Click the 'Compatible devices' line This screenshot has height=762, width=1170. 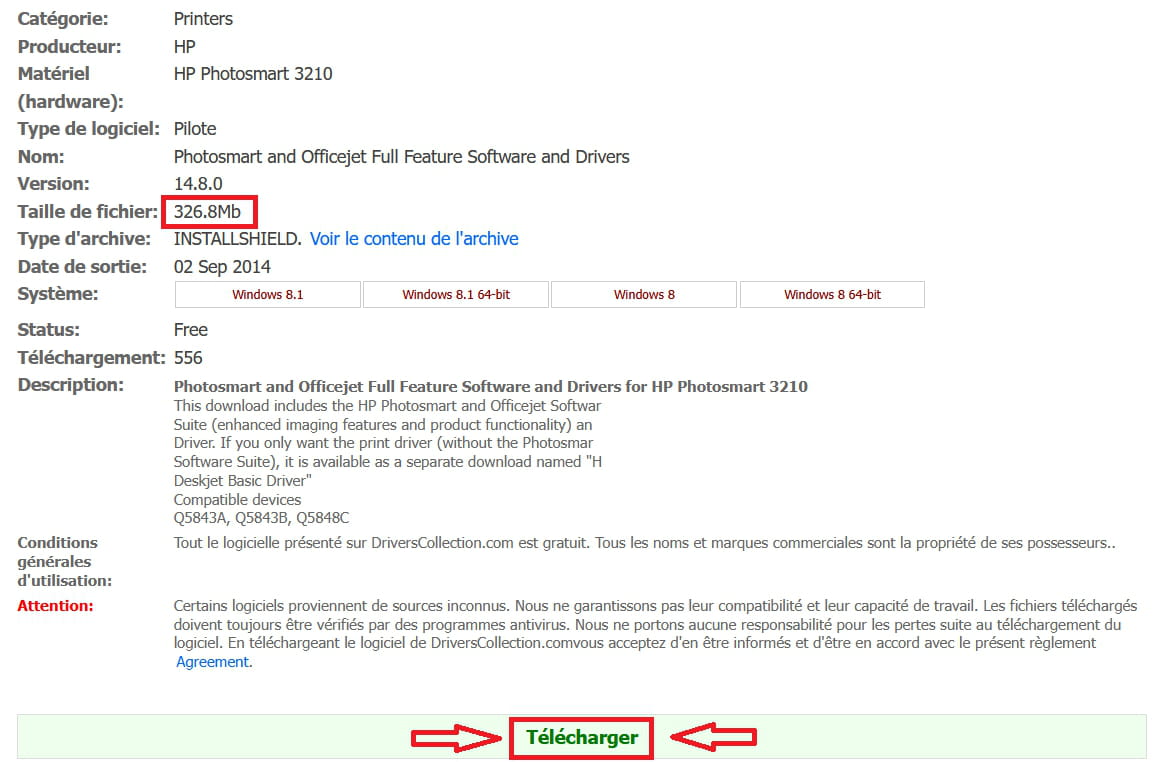(x=237, y=500)
